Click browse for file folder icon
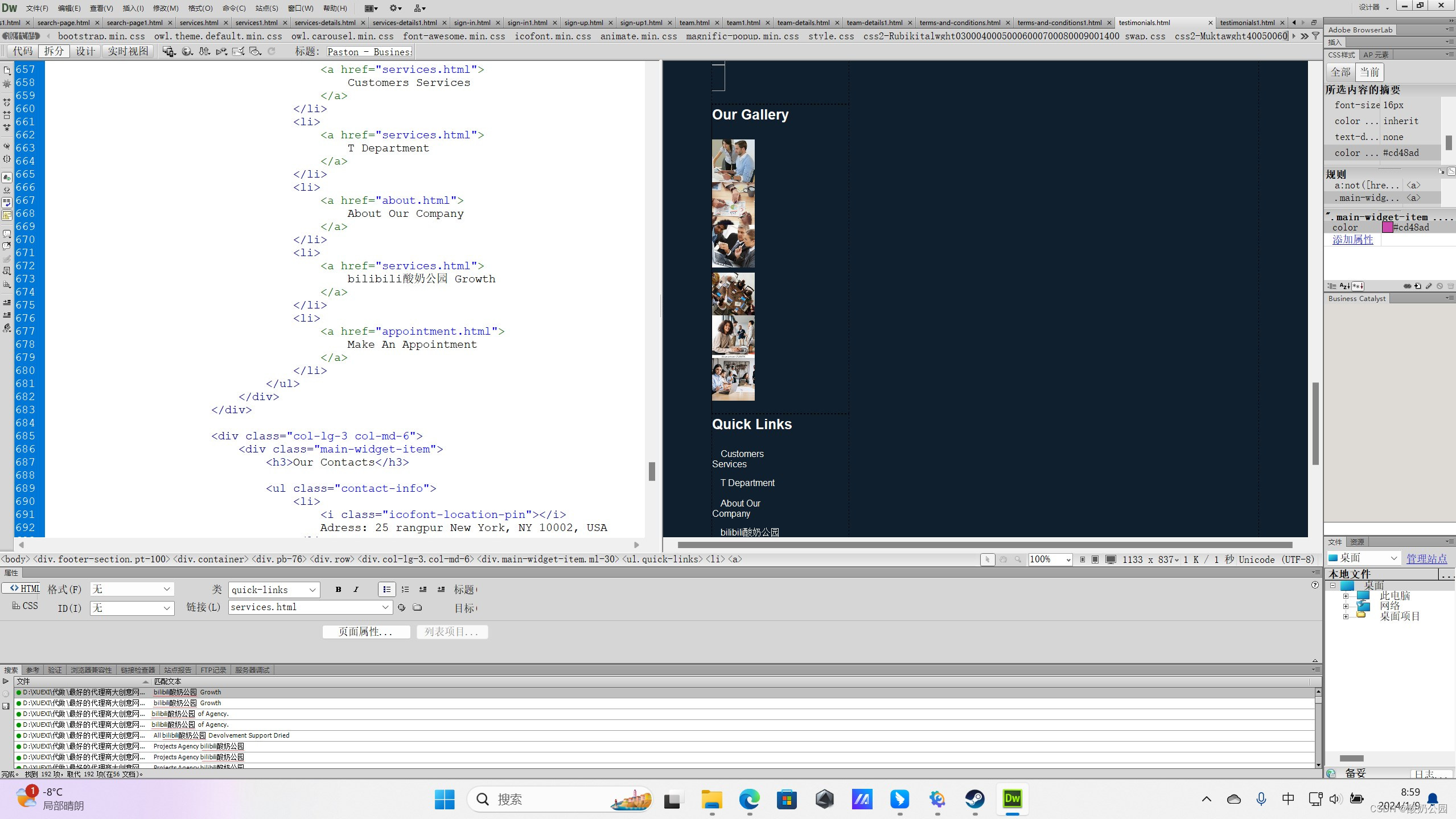The height and width of the screenshot is (819, 1456). [x=417, y=607]
